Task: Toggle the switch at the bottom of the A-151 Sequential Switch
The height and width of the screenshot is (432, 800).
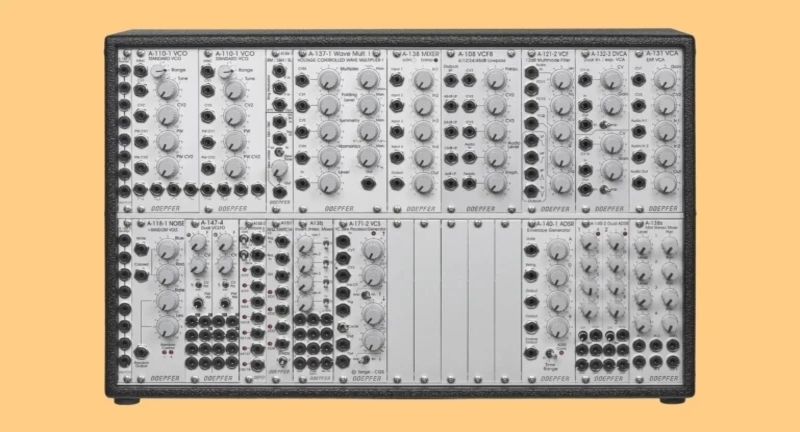Action: (281, 361)
